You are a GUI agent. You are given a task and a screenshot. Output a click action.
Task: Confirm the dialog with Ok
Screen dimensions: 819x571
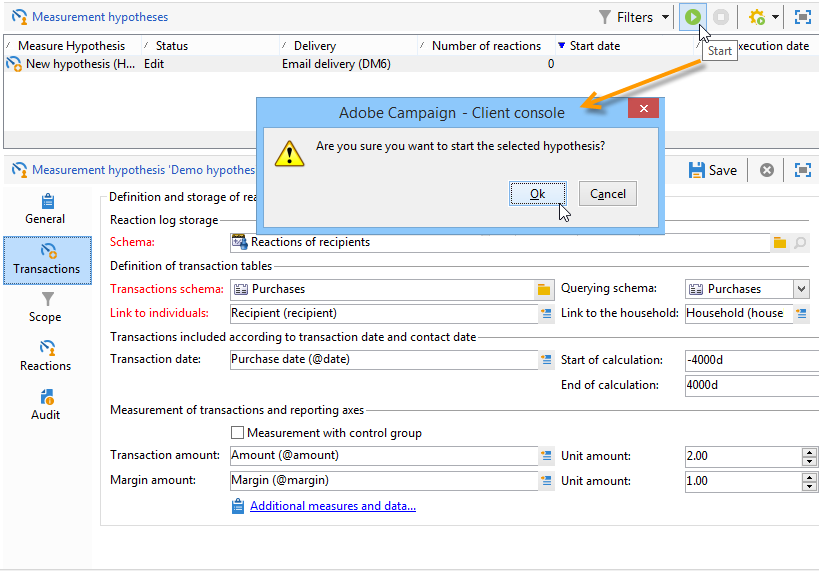(x=537, y=194)
